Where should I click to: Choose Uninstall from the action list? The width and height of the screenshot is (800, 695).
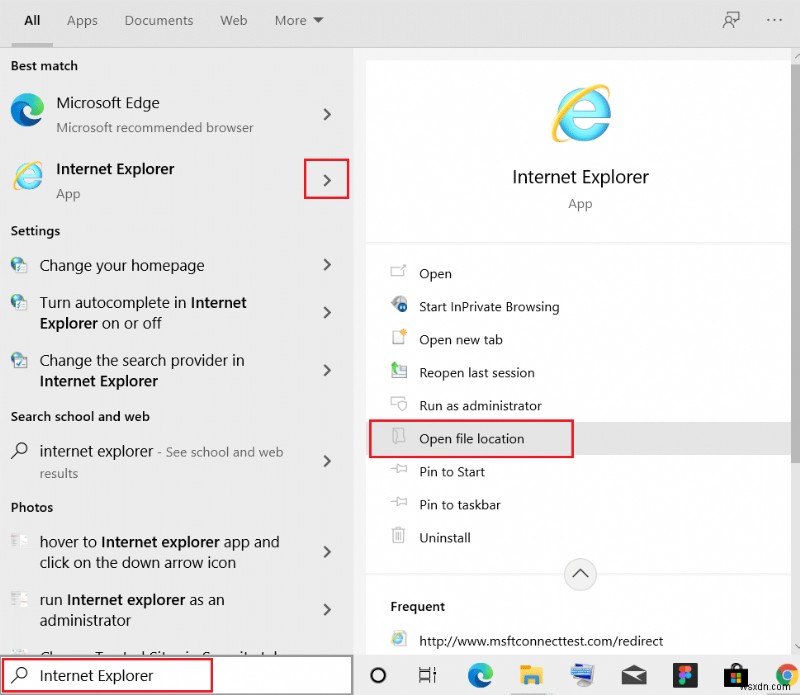click(x=579, y=538)
